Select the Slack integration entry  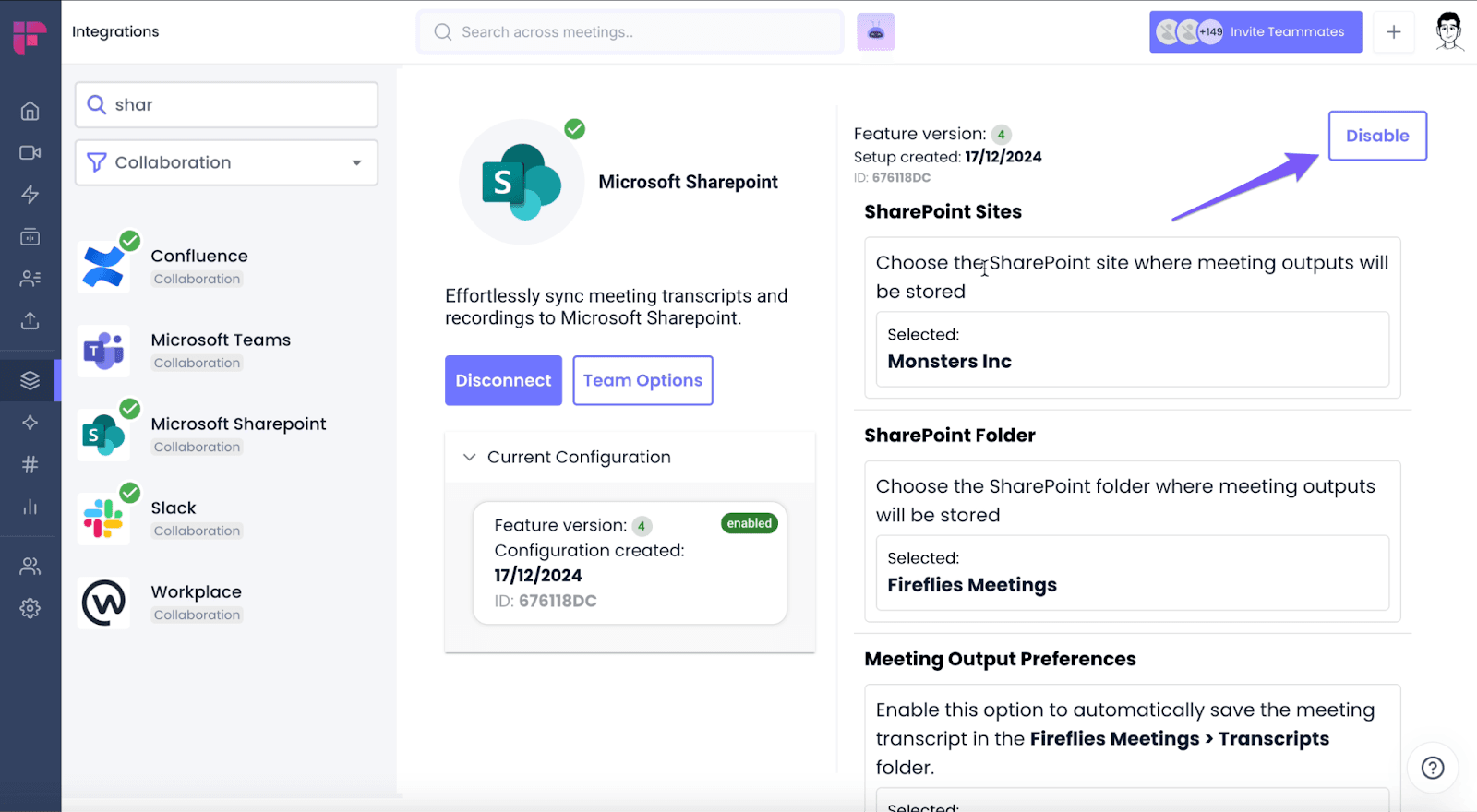tap(227, 519)
